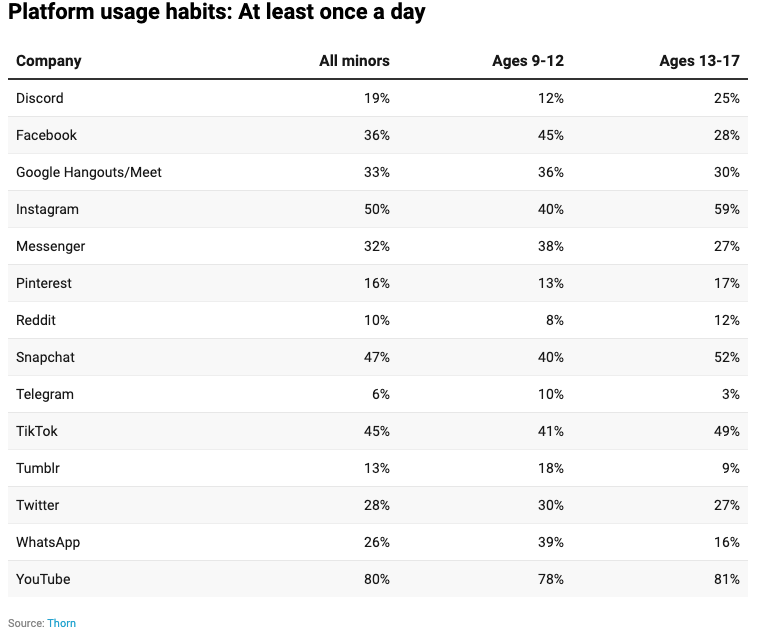
Task: Select the Google Hangouts/Meet row label
Action: 89,172
